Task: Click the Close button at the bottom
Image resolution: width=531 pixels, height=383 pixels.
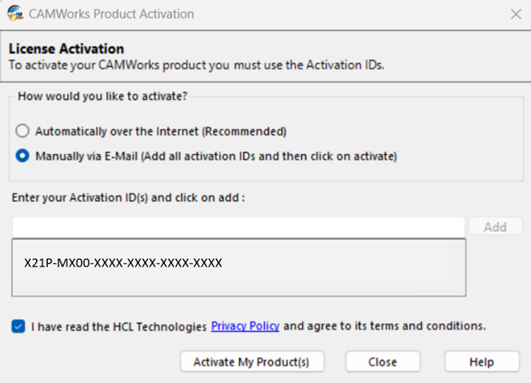Action: (x=383, y=362)
